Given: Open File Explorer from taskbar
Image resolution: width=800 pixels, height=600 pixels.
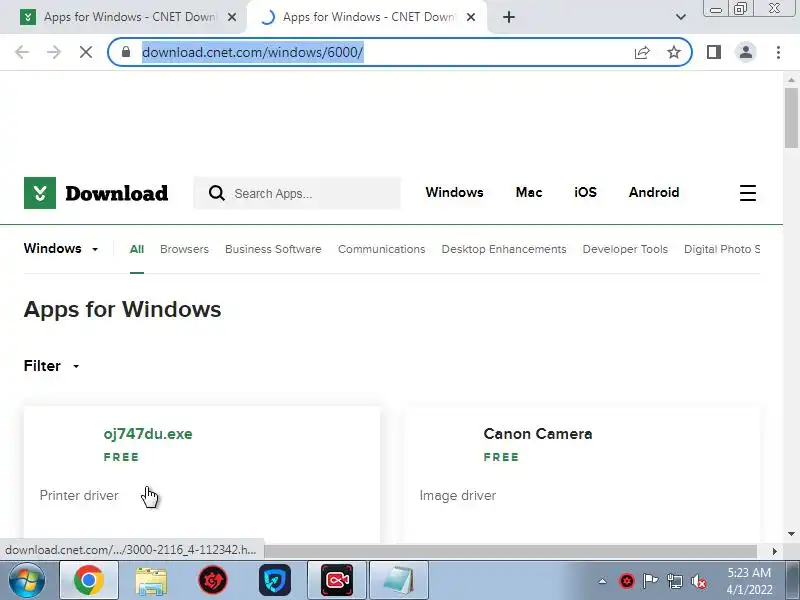Looking at the screenshot, I should pos(151,580).
